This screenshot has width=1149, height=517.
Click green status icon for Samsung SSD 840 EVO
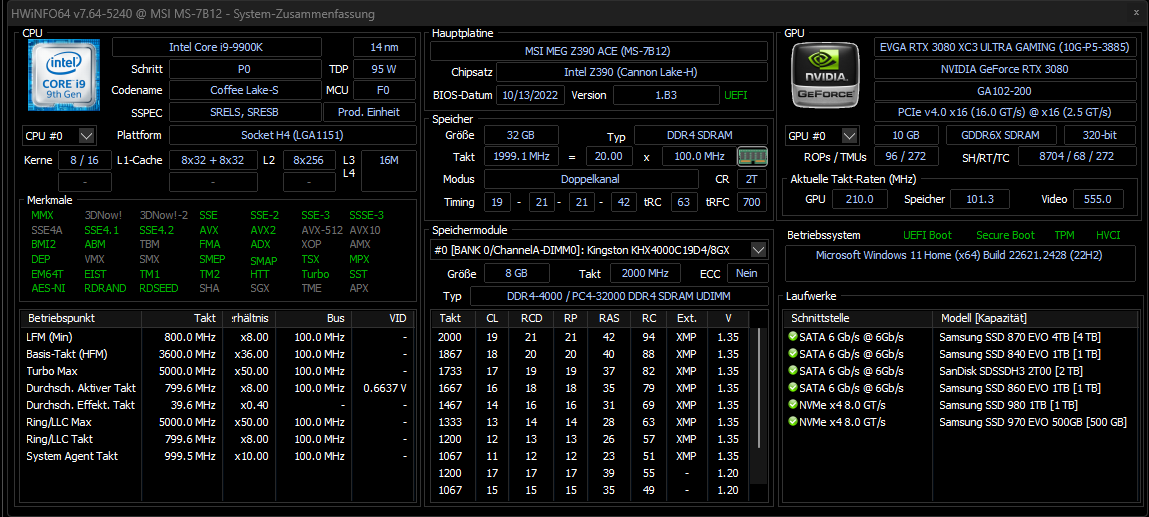click(792, 354)
